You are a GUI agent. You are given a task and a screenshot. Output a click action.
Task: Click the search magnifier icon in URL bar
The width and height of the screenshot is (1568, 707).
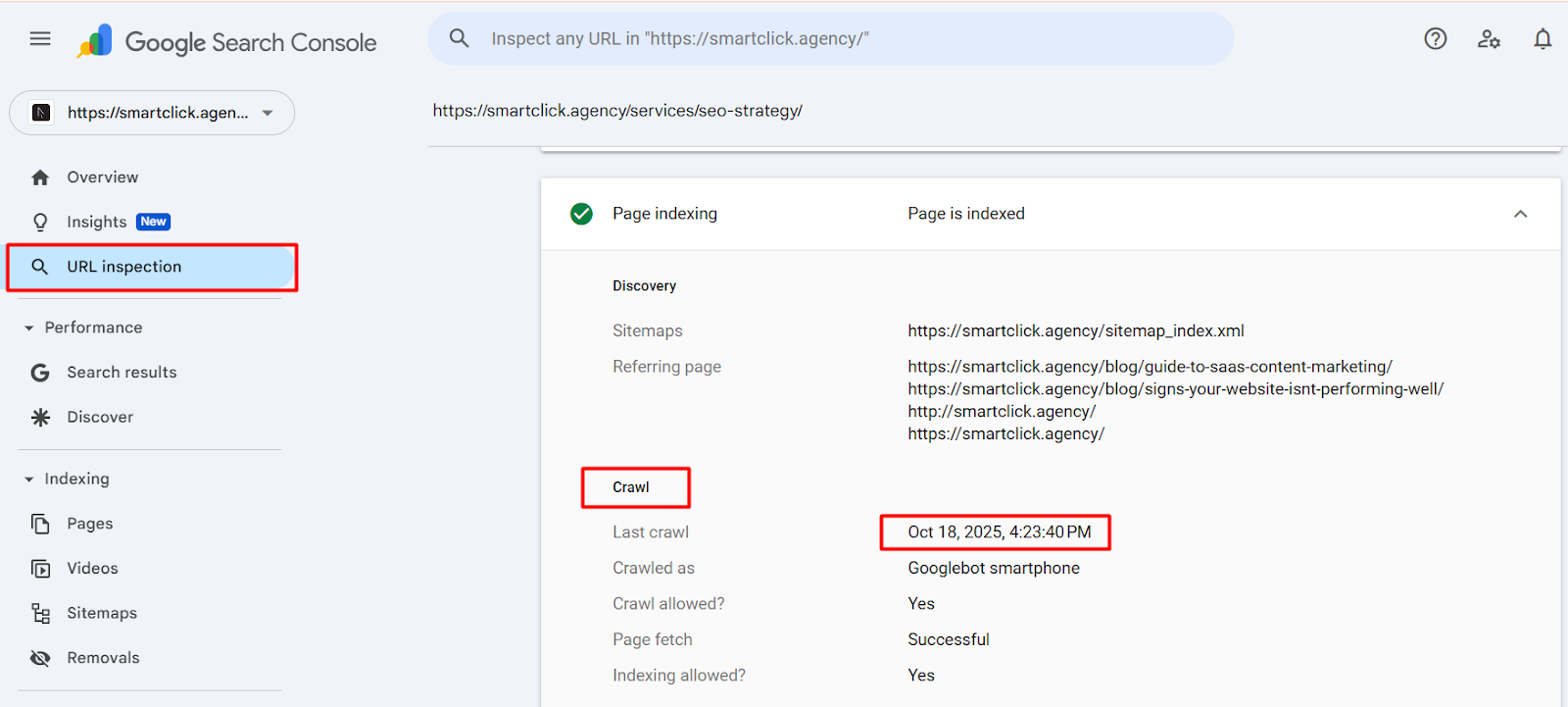(460, 38)
